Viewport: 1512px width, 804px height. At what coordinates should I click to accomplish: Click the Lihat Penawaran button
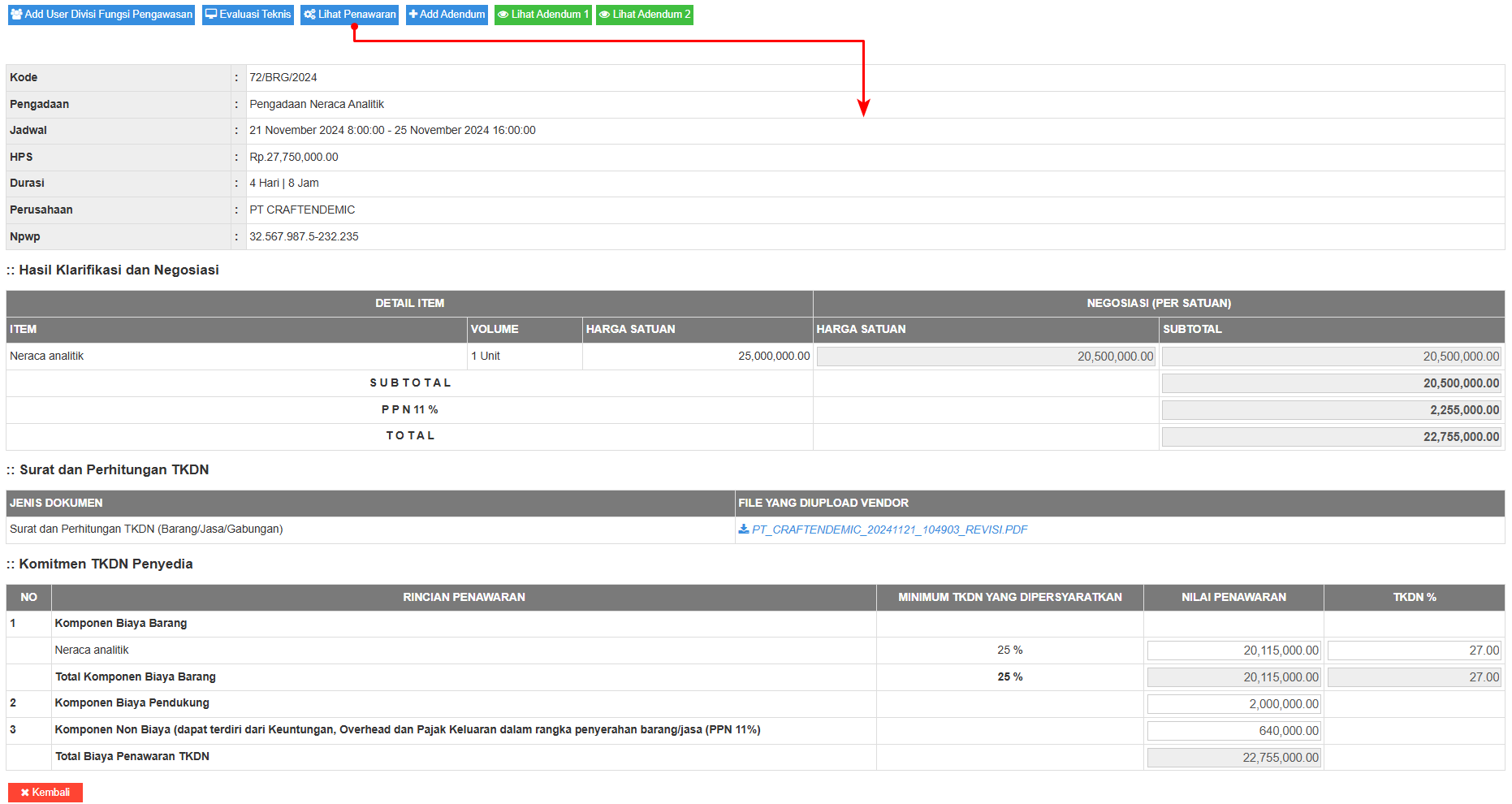[349, 15]
